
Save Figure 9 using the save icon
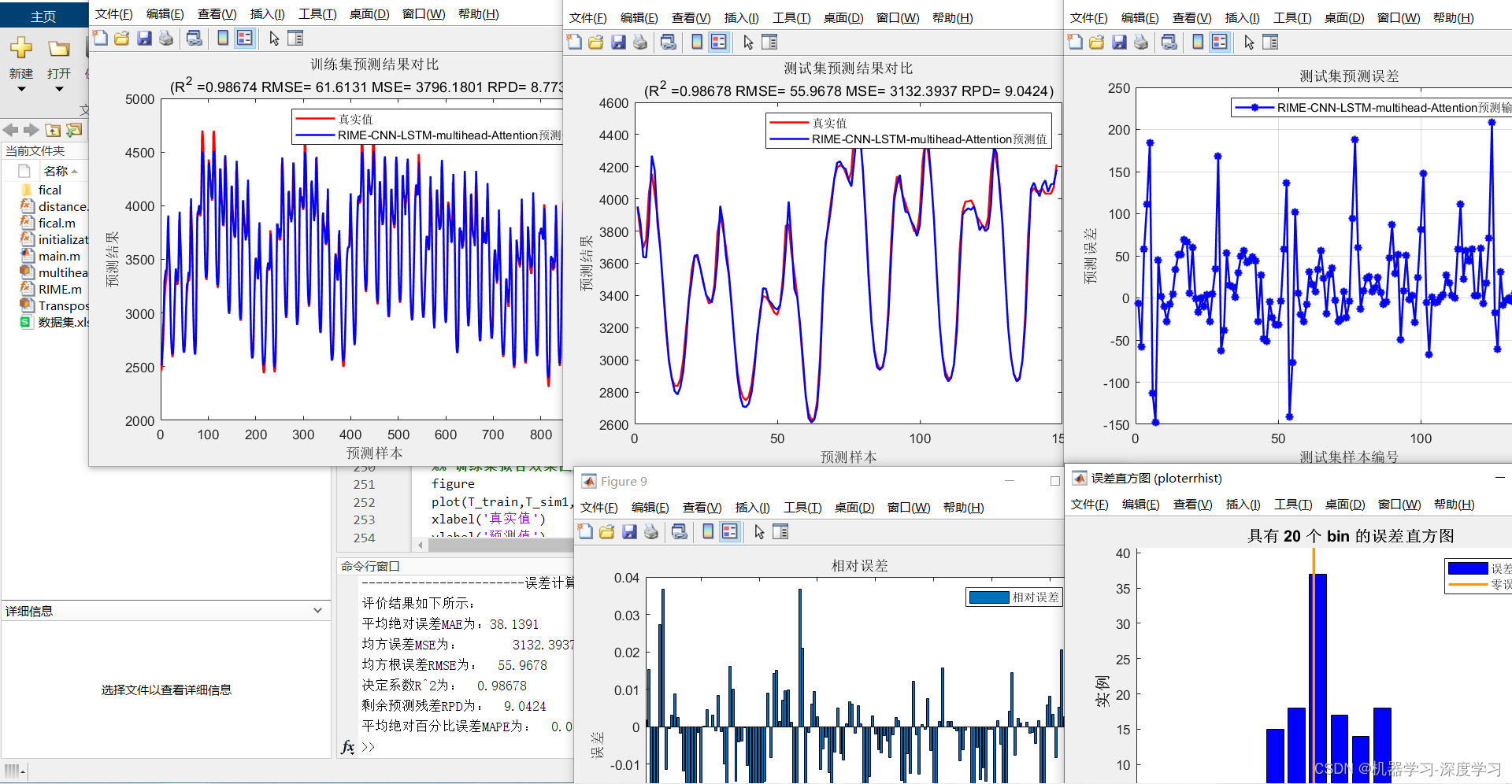628,531
